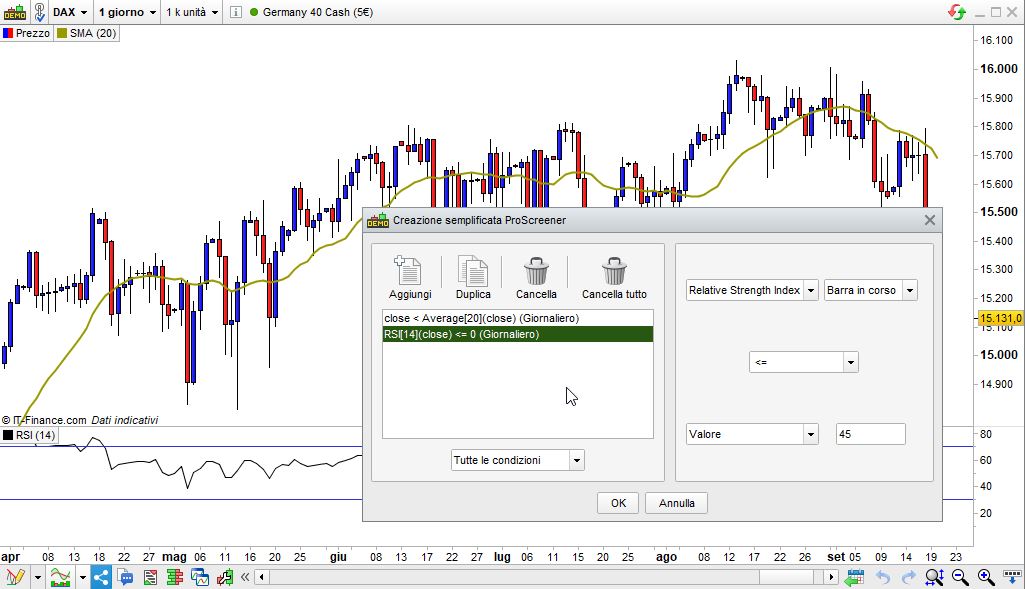Screen dimensions: 1025x589
Task: Select the Prezzo legend tab
Action: point(26,33)
